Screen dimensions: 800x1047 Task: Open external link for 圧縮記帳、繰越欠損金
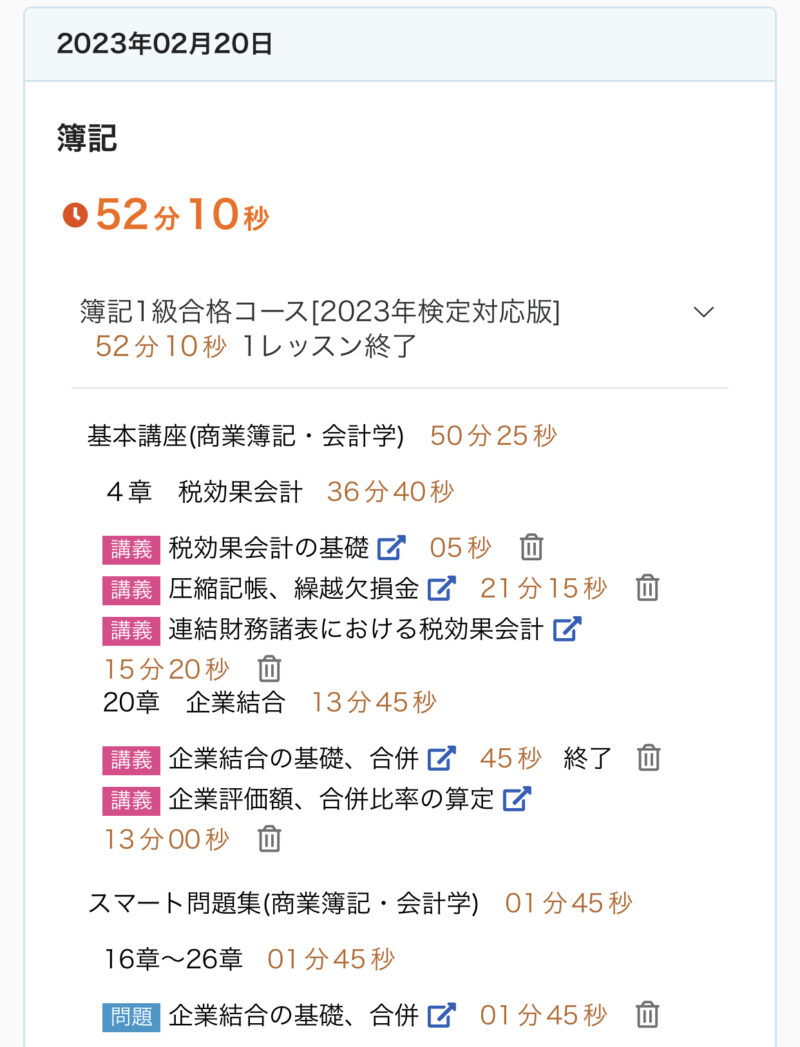tap(441, 588)
